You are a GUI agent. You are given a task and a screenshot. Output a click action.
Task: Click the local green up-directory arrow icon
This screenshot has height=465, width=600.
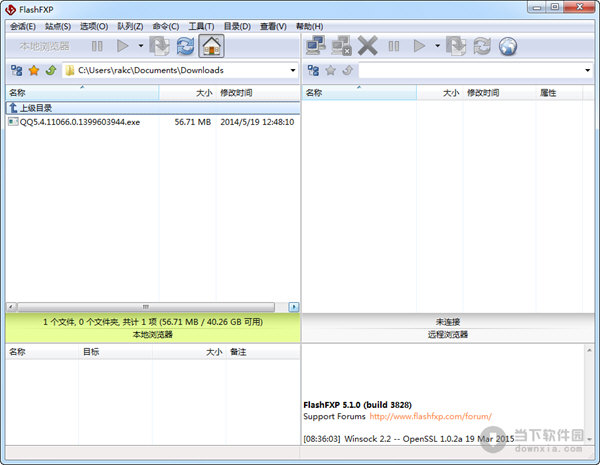51,70
